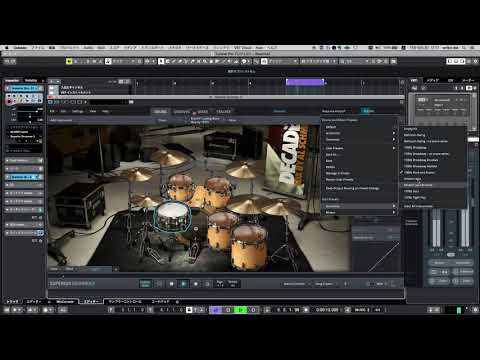Toggle the cycle button in Cubase transport
The image size is (480, 360).
(x=215, y=310)
